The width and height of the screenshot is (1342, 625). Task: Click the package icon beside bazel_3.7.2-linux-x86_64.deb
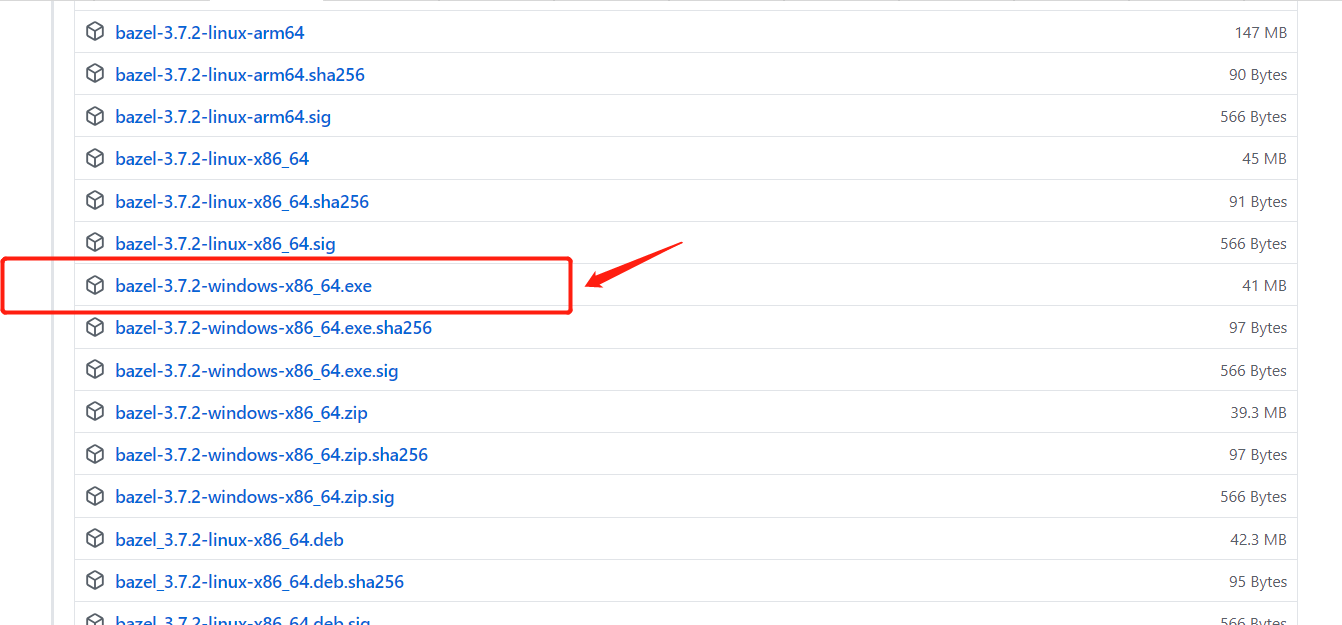94,539
